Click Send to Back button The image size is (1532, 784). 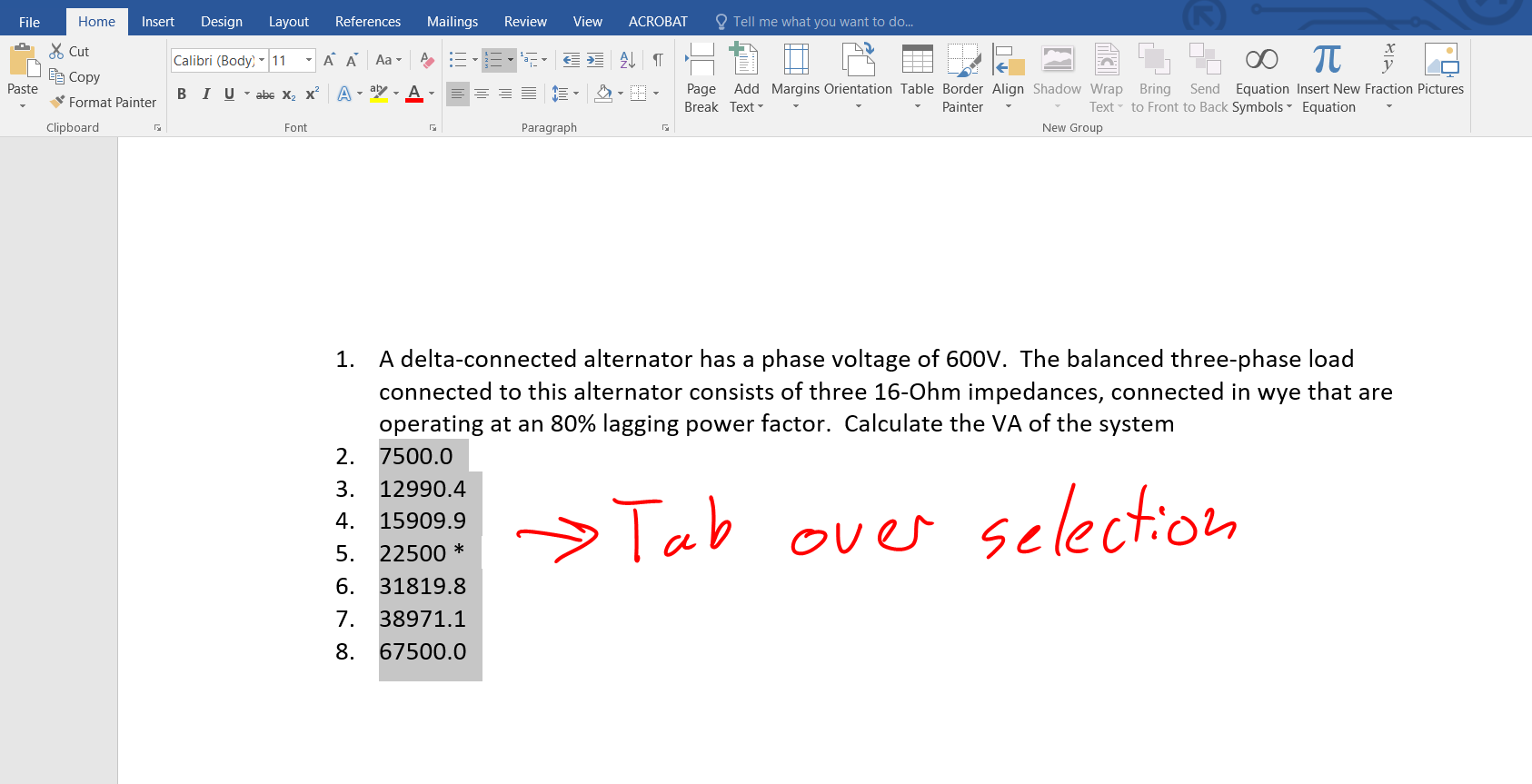pyautogui.click(x=1205, y=78)
